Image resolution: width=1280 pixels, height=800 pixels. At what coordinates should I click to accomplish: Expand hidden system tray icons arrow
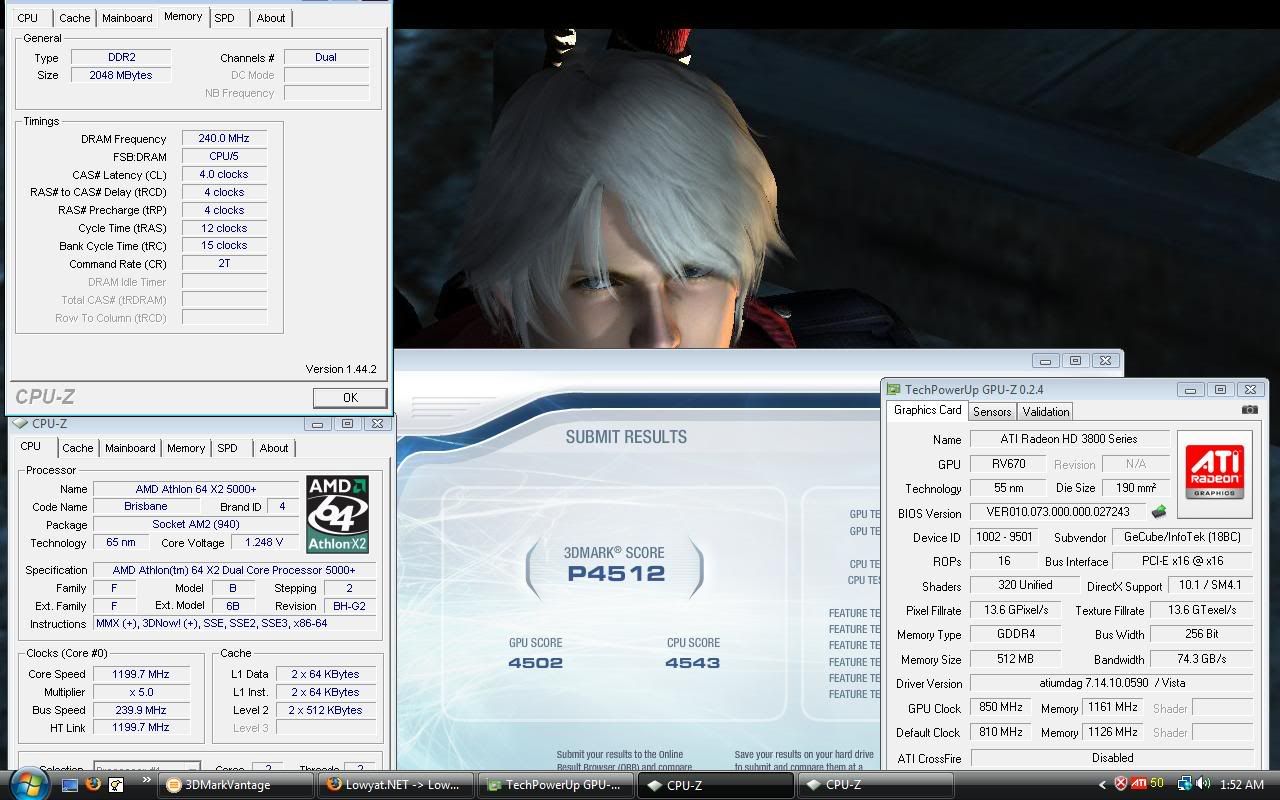coord(1103,785)
